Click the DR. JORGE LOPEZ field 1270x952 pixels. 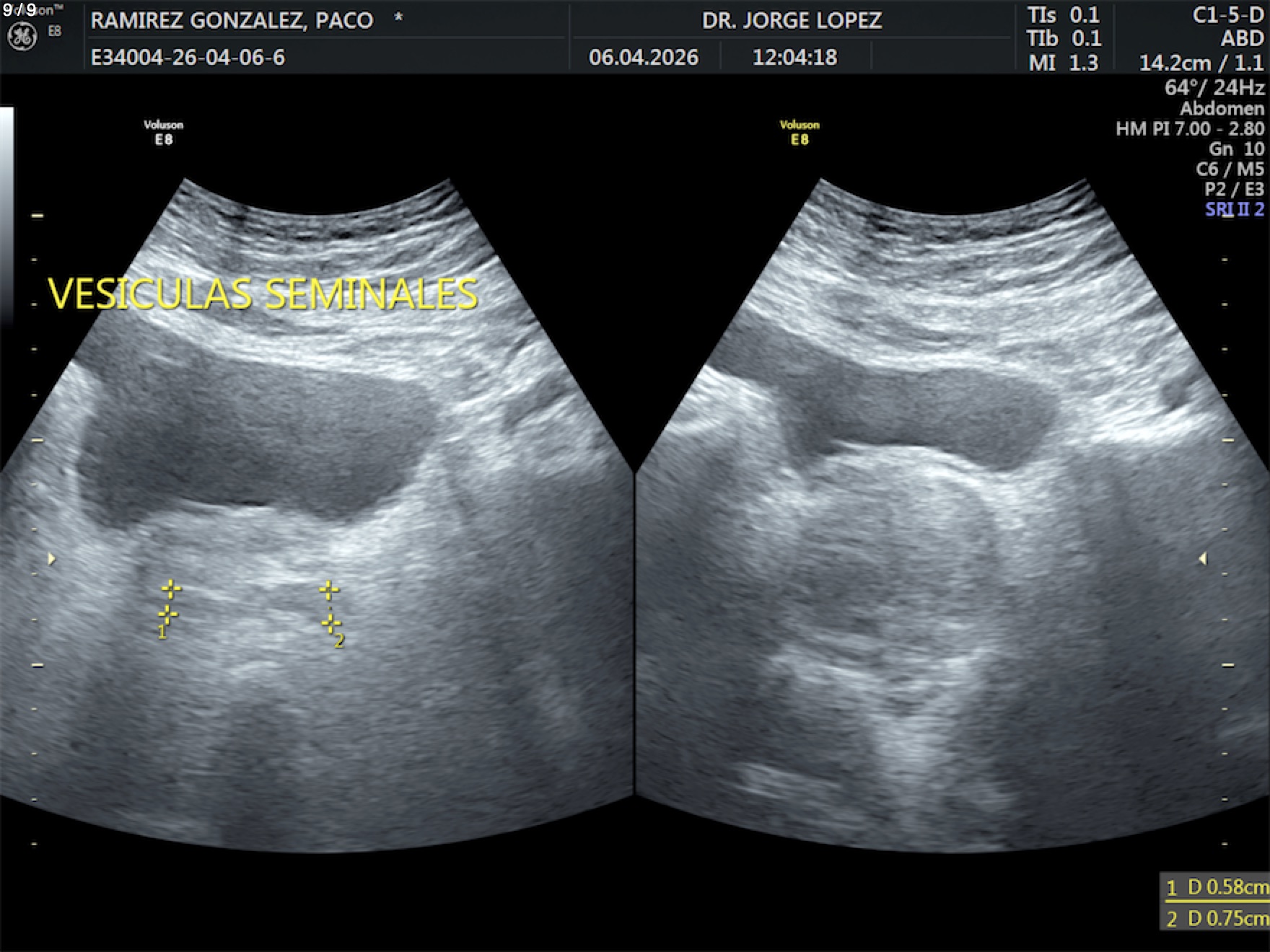[792, 20]
